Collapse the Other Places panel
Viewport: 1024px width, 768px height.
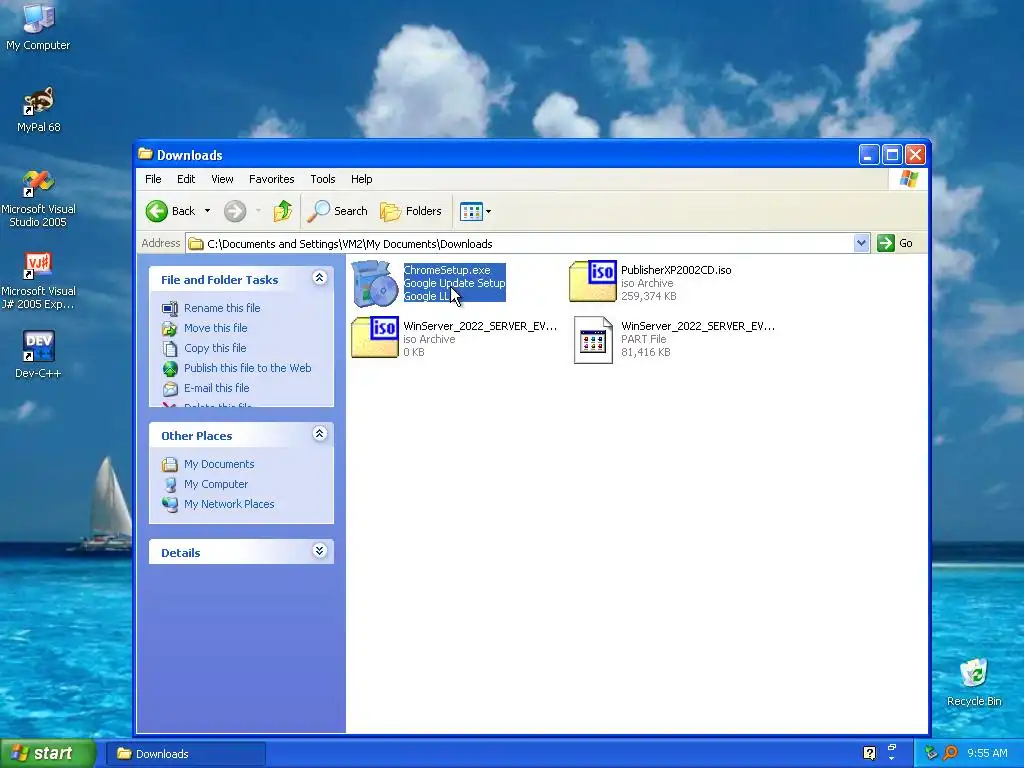click(319, 434)
